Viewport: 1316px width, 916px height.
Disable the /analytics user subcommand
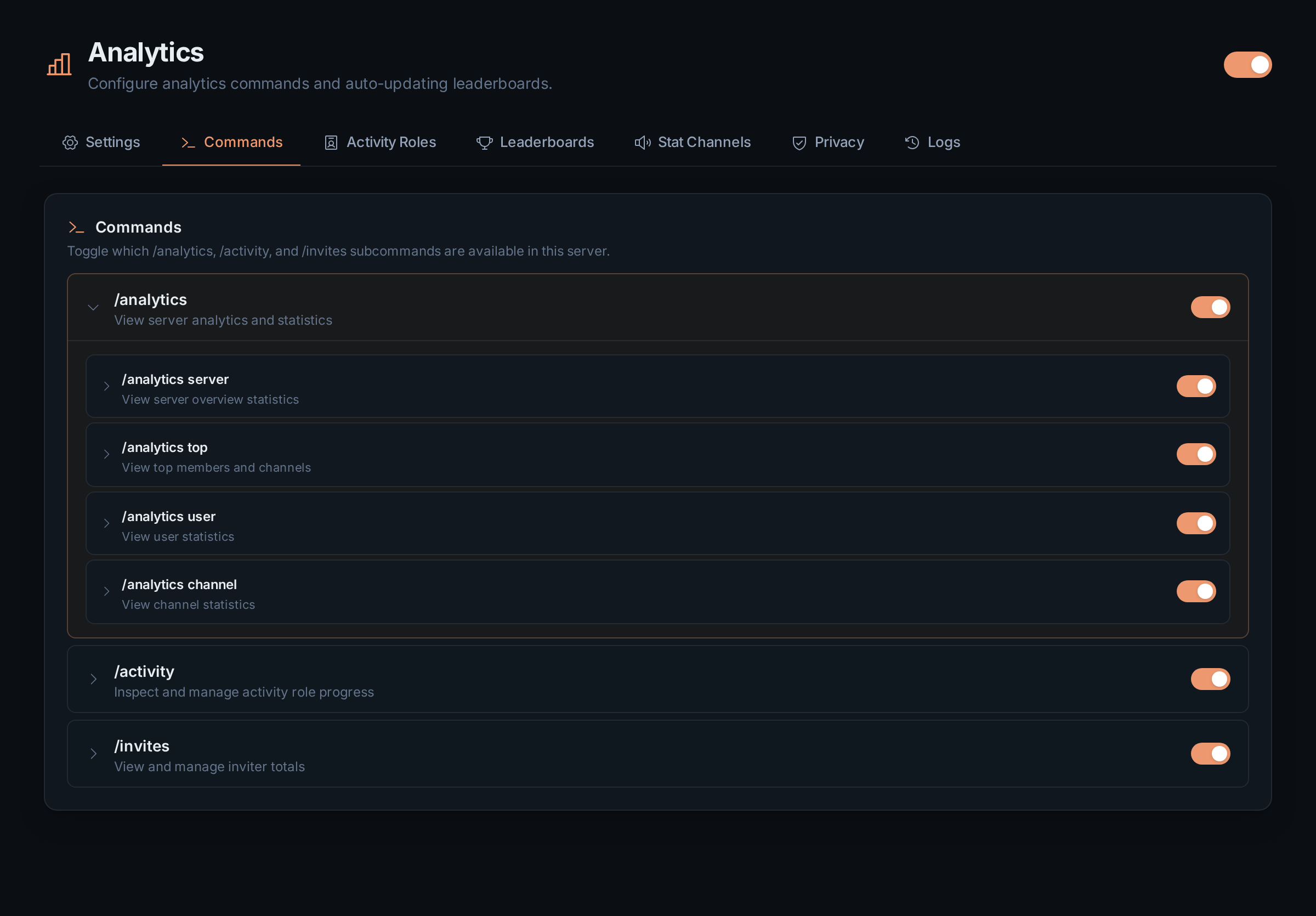point(1195,523)
